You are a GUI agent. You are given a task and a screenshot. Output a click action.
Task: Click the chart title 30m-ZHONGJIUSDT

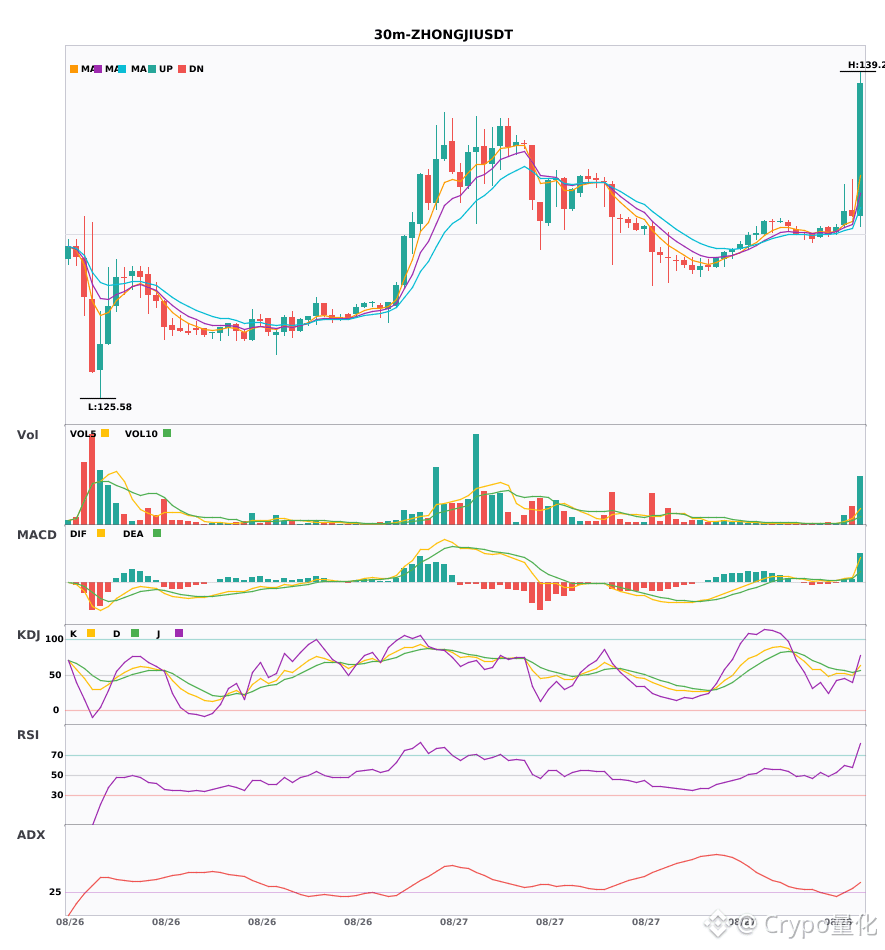(x=443, y=35)
